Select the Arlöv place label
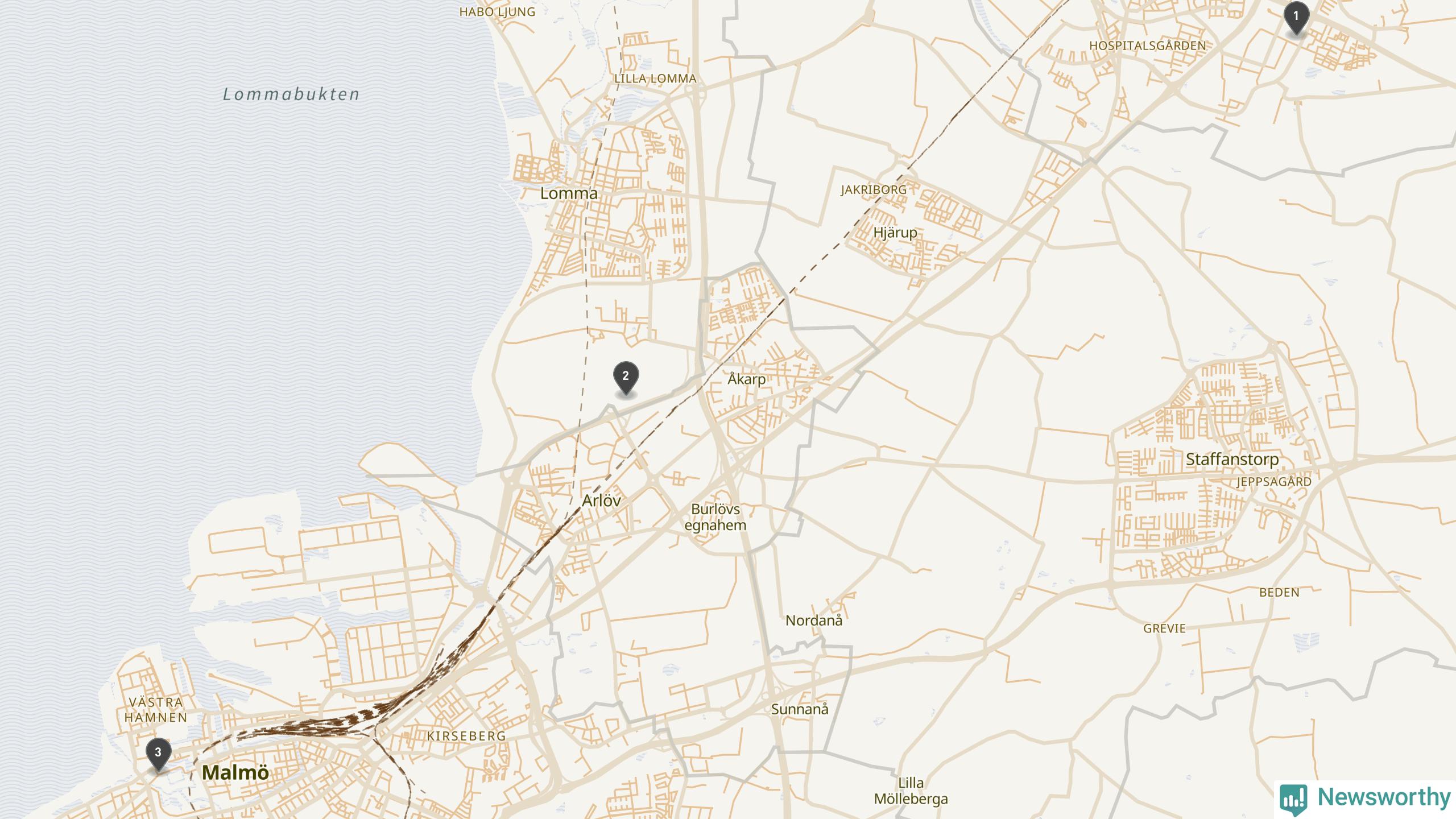This screenshot has height=819, width=1456. [x=601, y=500]
